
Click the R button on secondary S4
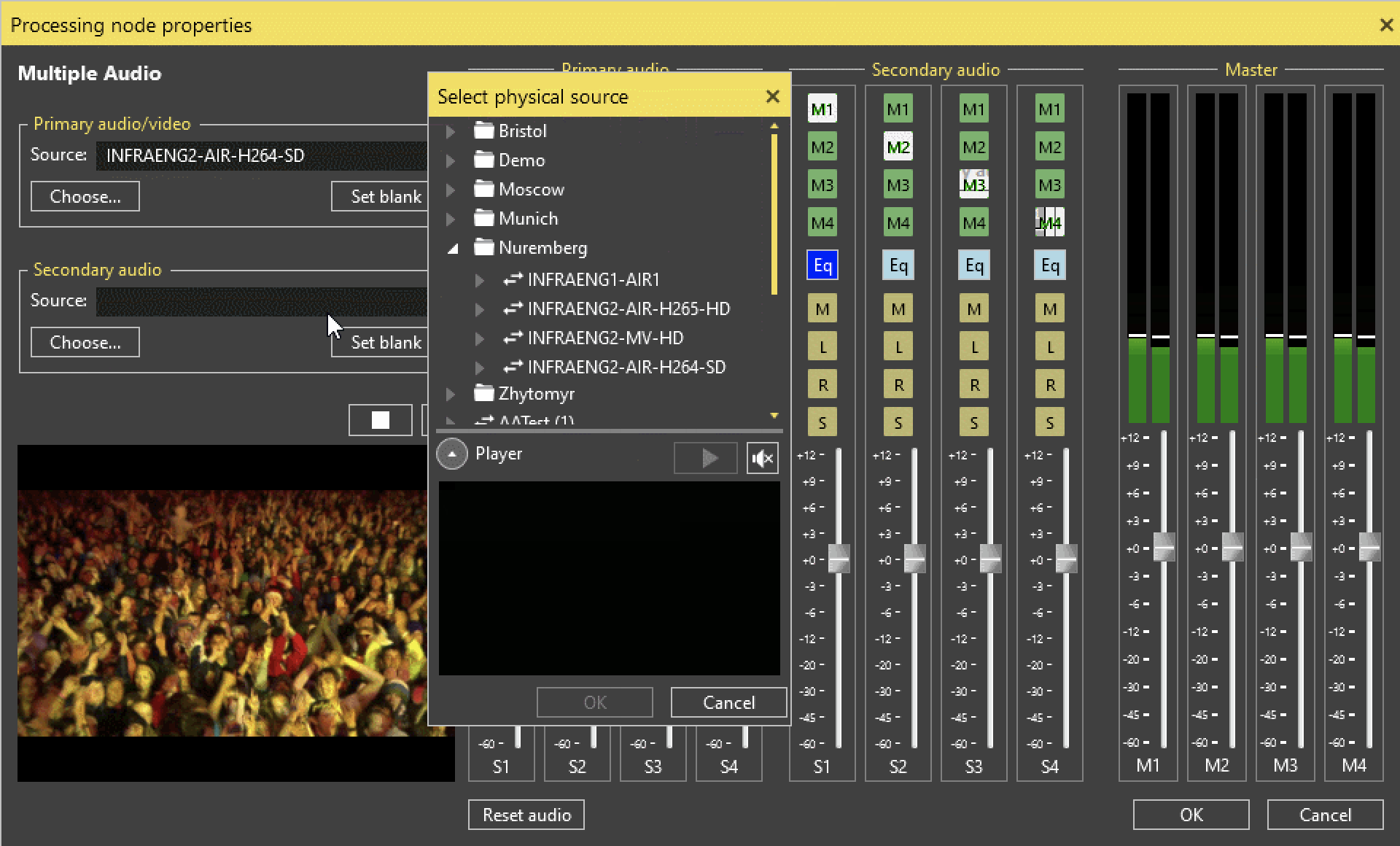click(x=1049, y=385)
